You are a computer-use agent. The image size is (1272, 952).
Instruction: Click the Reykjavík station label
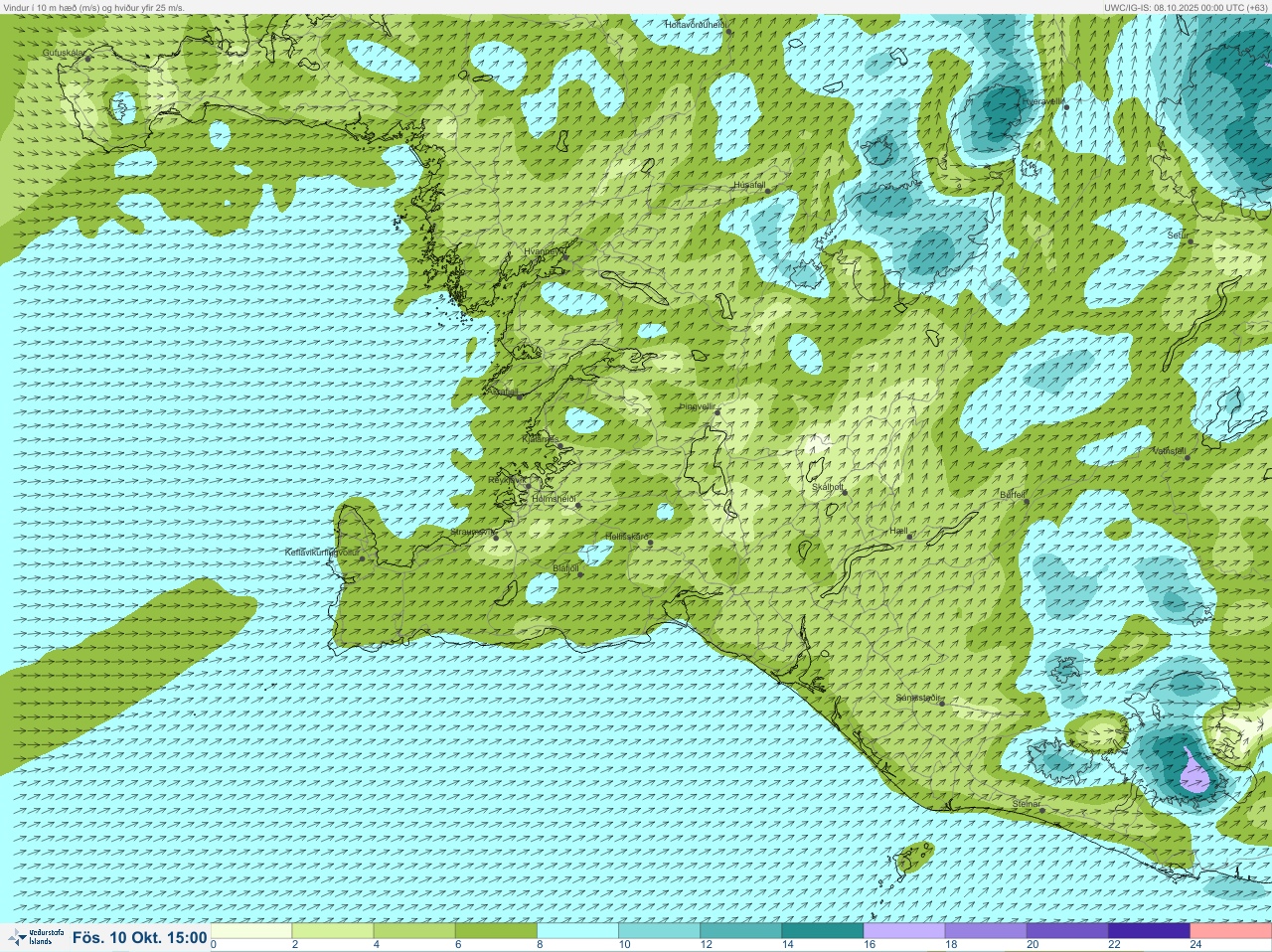pyautogui.click(x=507, y=480)
